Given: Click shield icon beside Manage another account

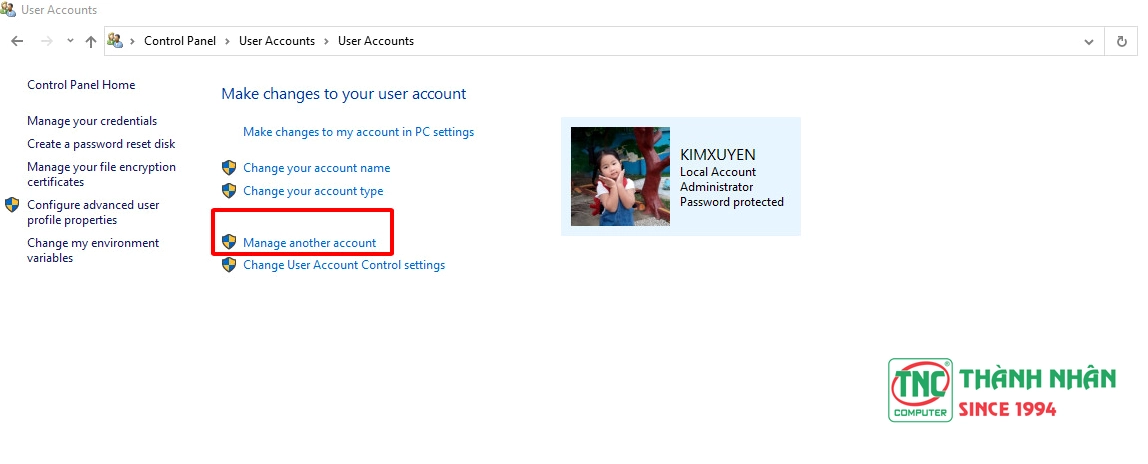Looking at the screenshot, I should (x=229, y=243).
